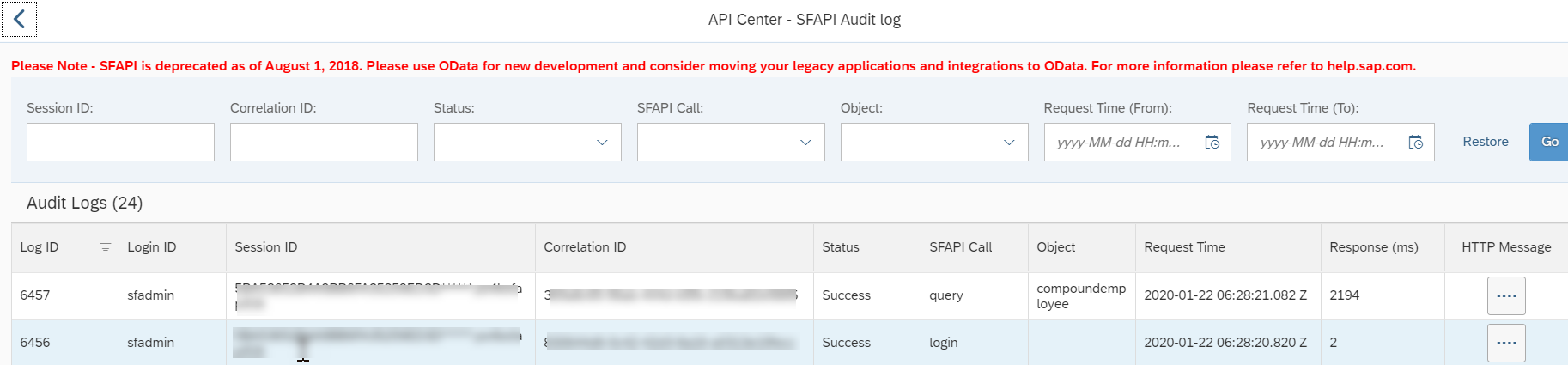Click Success status in row 6456
The image size is (1568, 365).
pyautogui.click(x=847, y=343)
